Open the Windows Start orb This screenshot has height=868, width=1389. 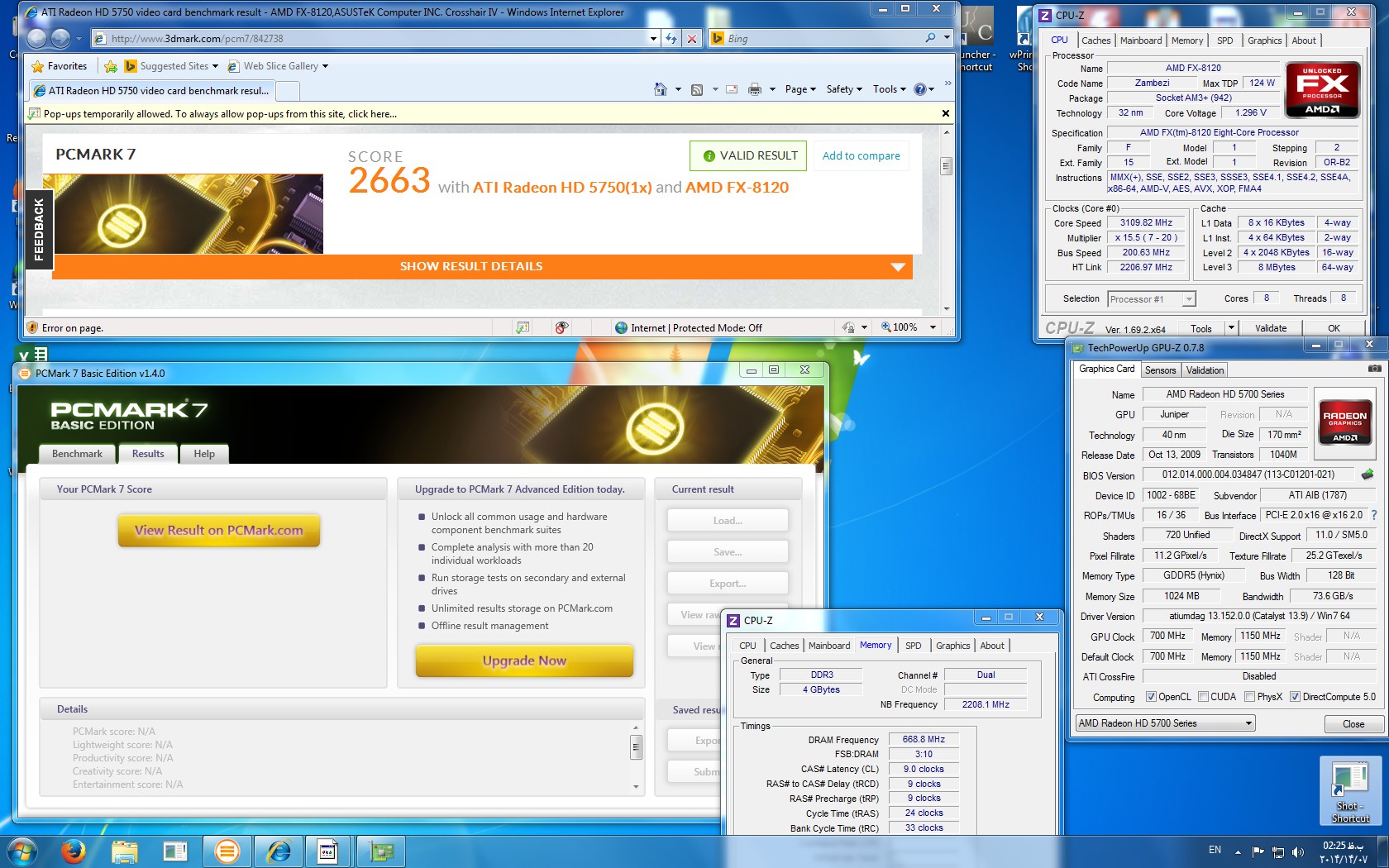[22, 851]
